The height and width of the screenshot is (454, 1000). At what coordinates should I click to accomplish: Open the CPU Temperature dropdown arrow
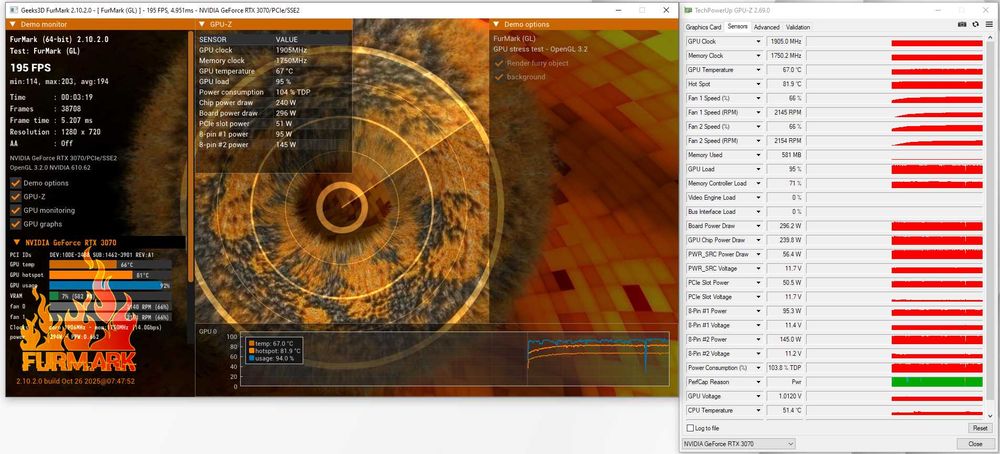(x=758, y=410)
